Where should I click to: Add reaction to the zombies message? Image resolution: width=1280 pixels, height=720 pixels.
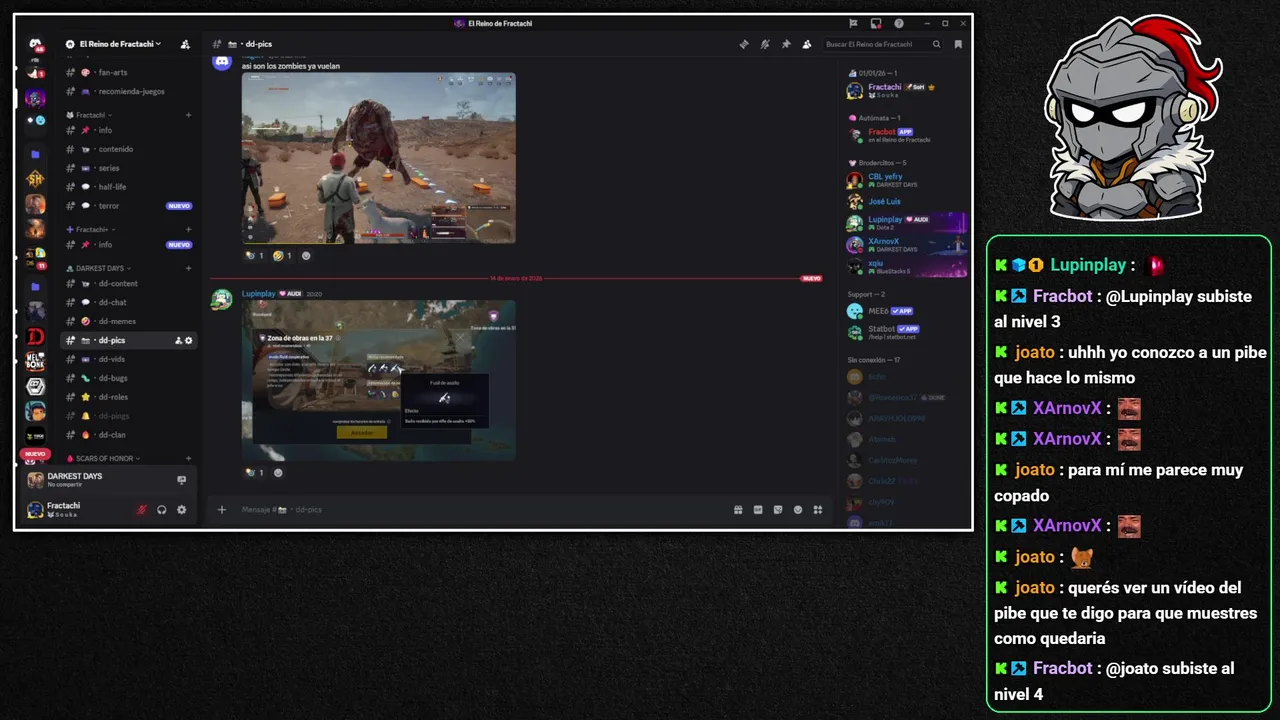(306, 256)
